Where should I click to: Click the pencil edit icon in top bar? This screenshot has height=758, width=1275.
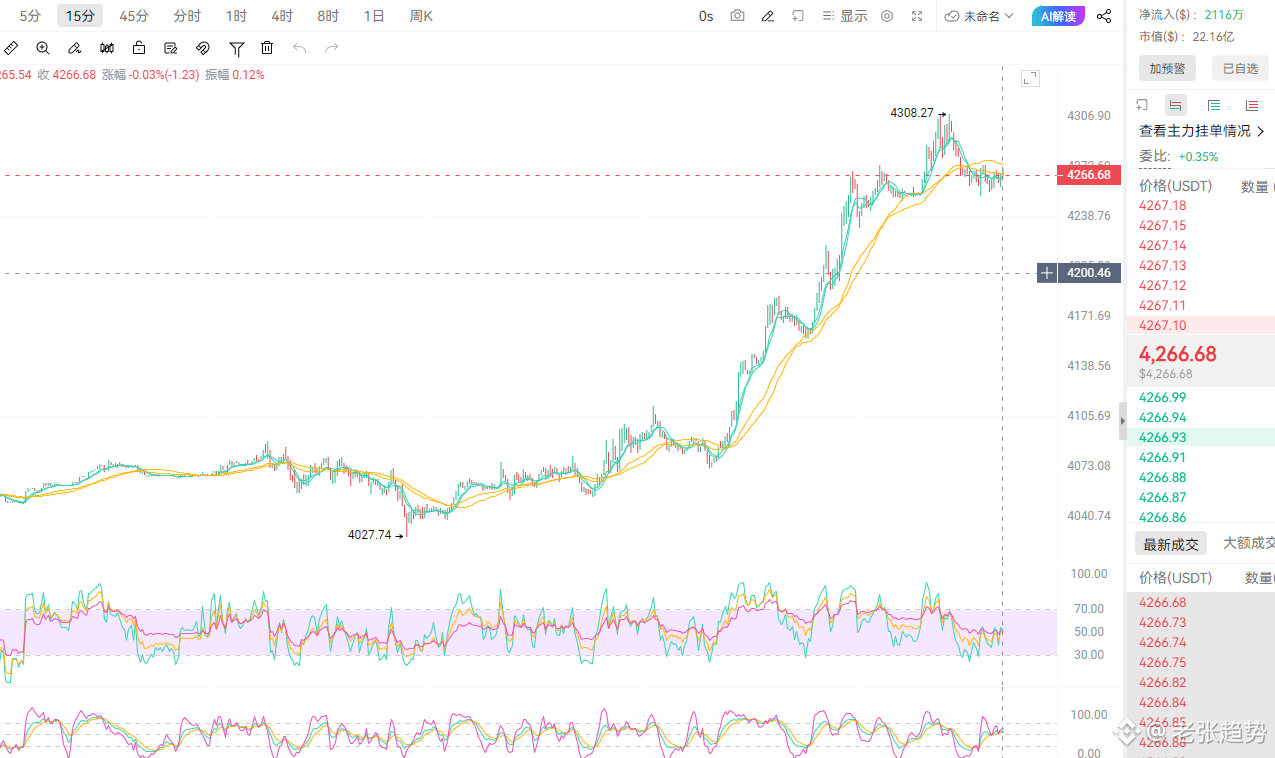[x=768, y=16]
